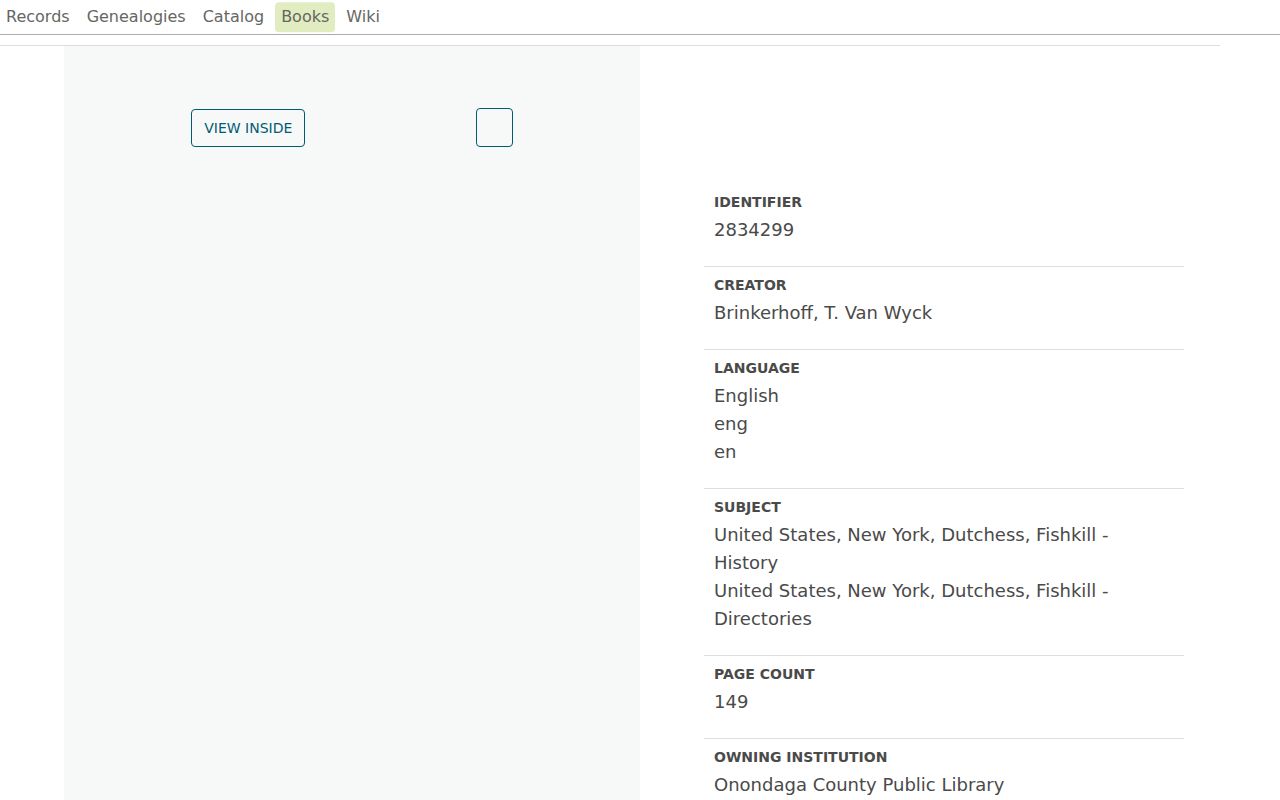The width and height of the screenshot is (1280, 800).
Task: Click the Fishkill - History subject
Action: (x=911, y=549)
